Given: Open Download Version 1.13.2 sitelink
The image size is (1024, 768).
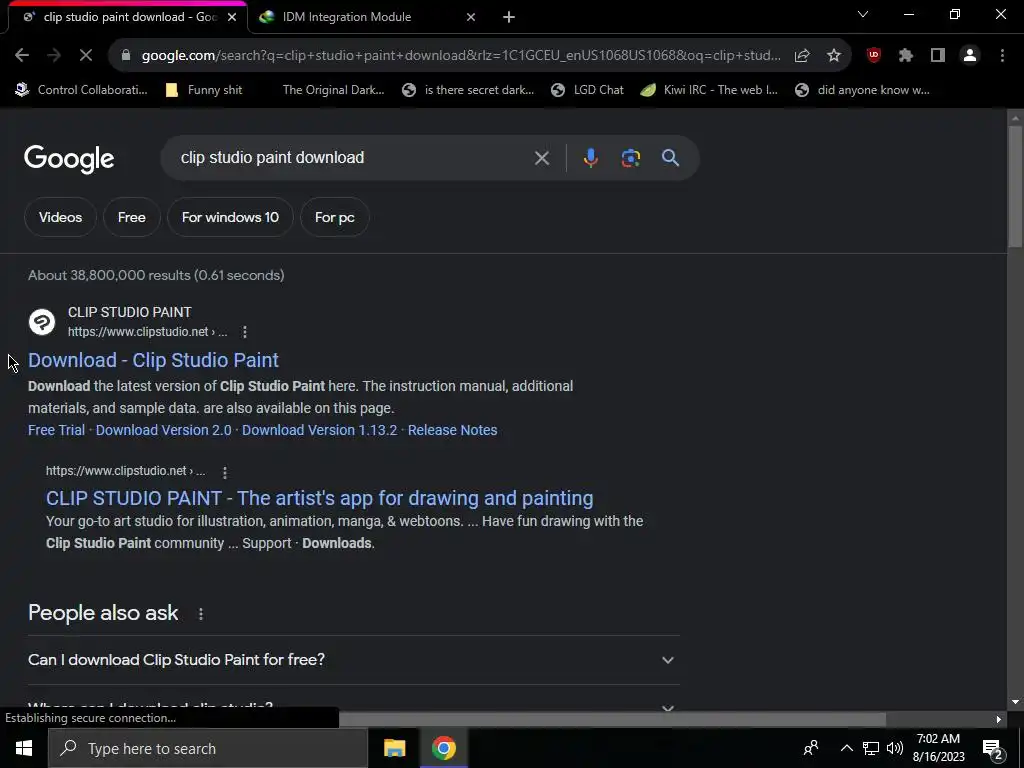Looking at the screenshot, I should coord(319,430).
